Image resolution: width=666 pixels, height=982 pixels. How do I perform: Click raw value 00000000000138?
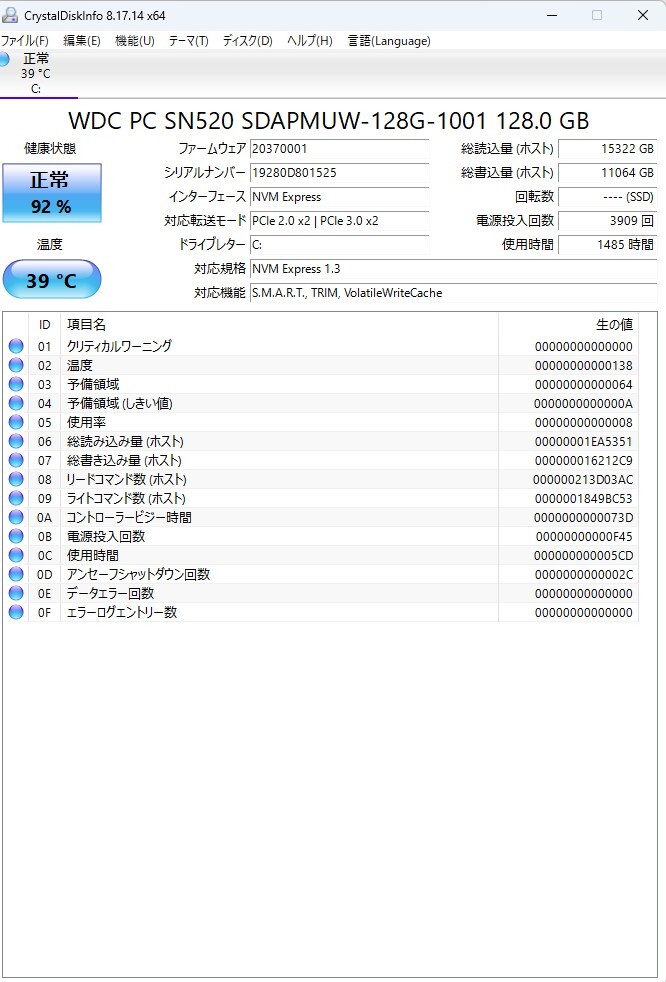click(583, 366)
